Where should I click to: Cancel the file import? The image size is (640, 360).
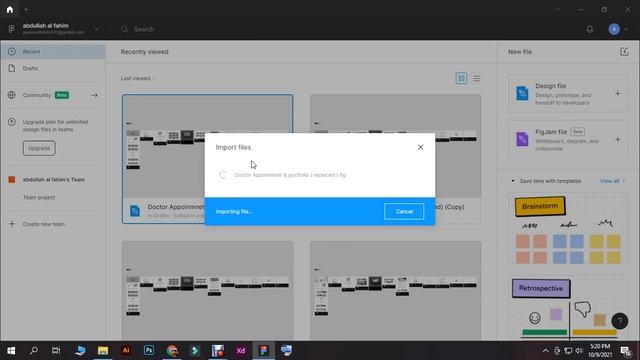tap(404, 211)
